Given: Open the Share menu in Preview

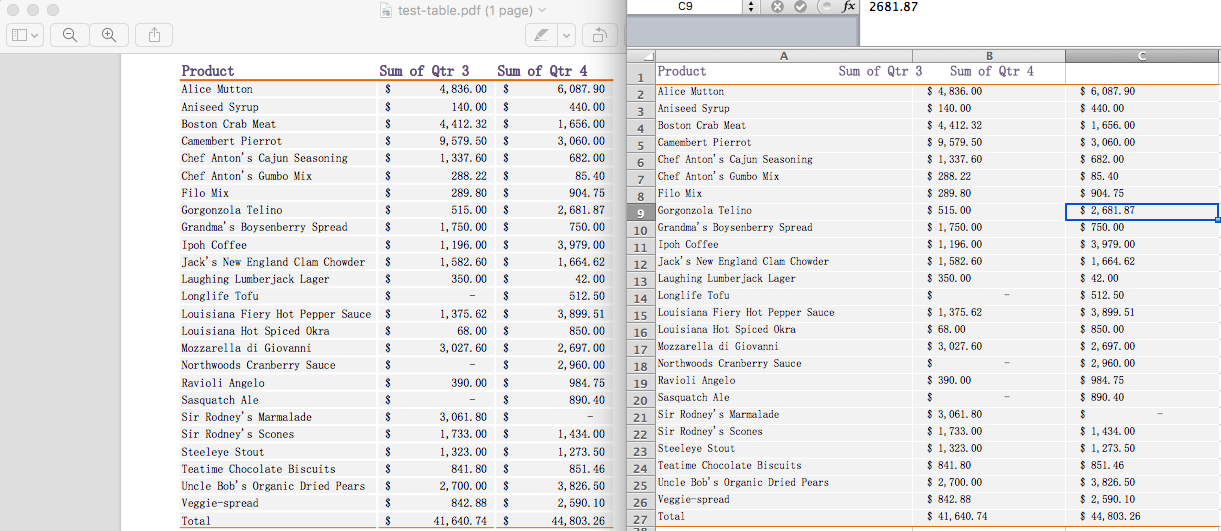Looking at the screenshot, I should coord(154,35).
